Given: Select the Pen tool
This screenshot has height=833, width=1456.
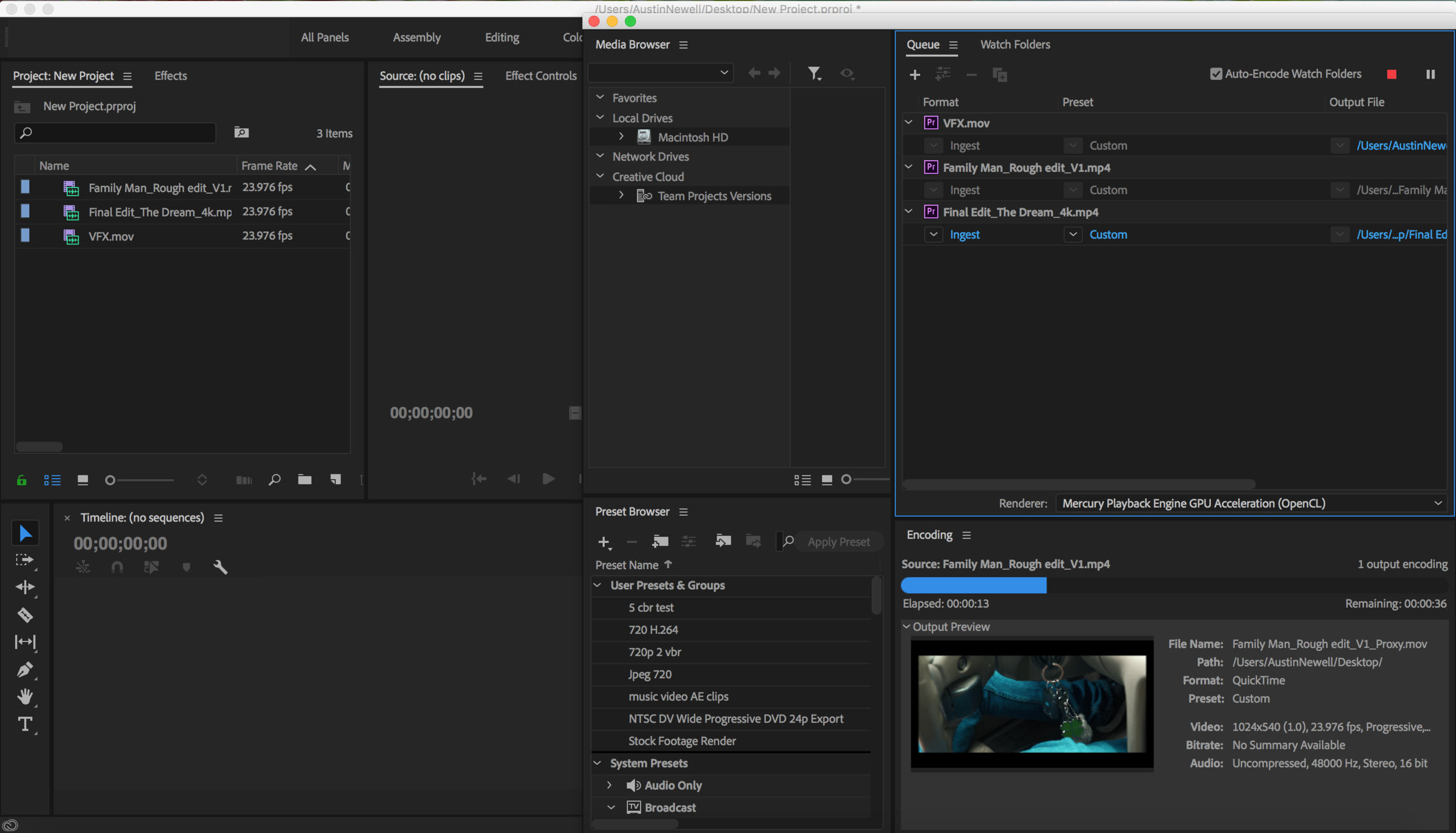Looking at the screenshot, I should point(25,669).
